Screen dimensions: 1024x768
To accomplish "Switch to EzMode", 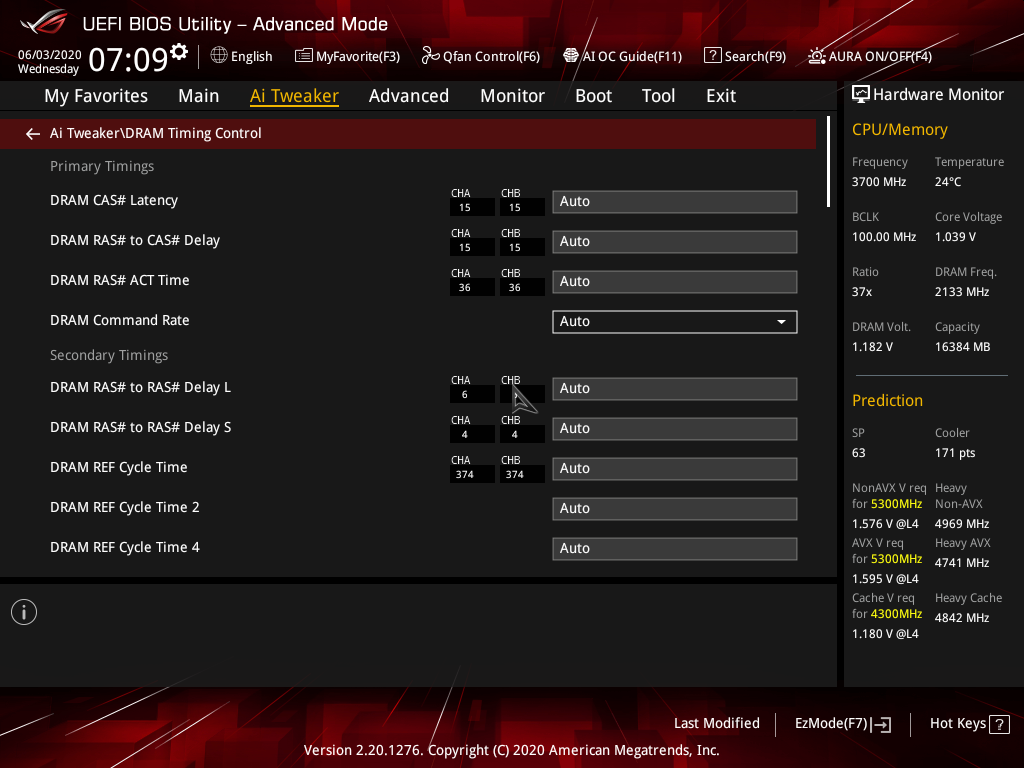I will [842, 723].
